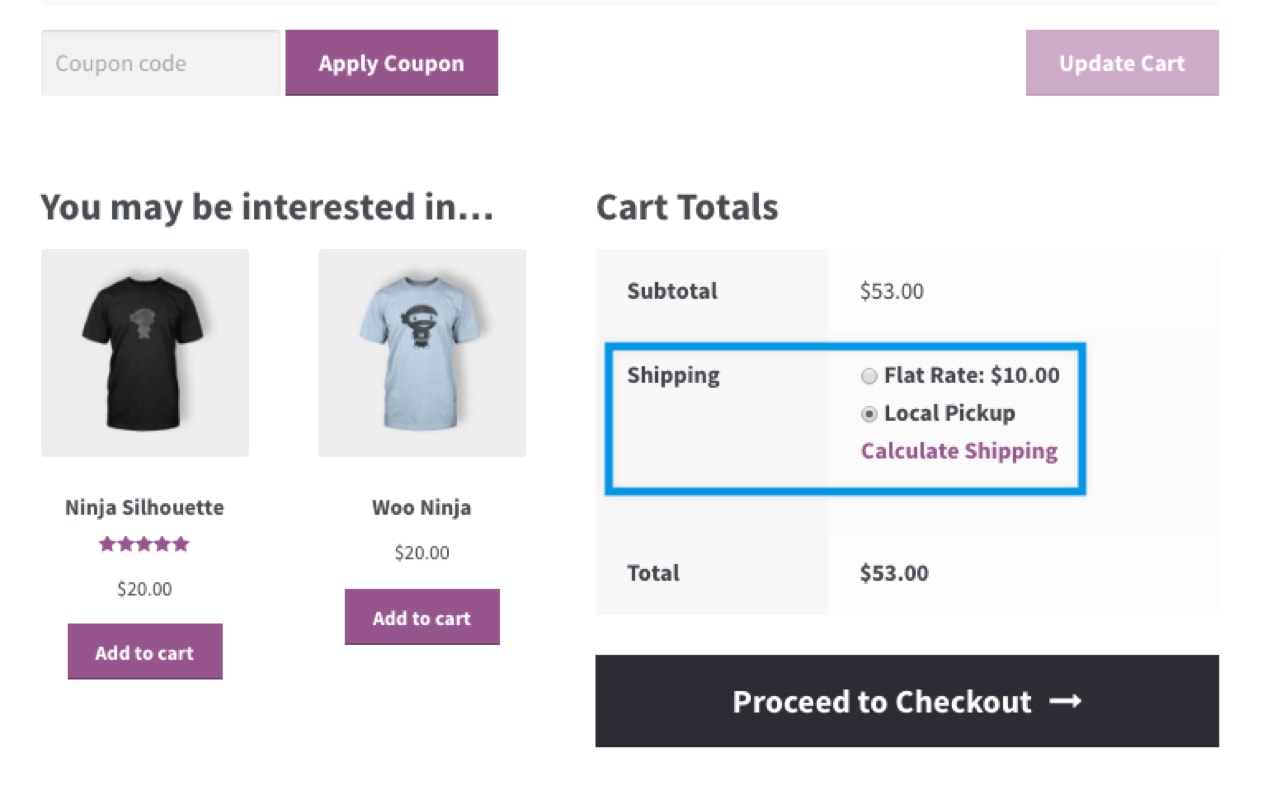The width and height of the screenshot is (1272, 800).
Task: Click the Ninja Silhouette shirt thumbnail
Action: tap(144, 352)
